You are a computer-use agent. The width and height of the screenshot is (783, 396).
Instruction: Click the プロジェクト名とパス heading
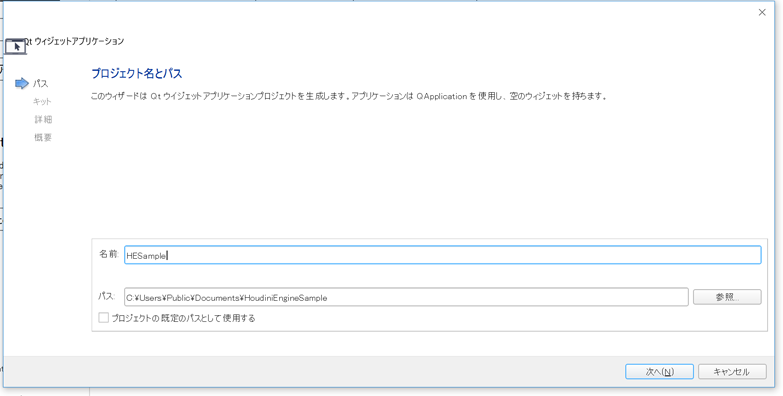[x=137, y=74]
